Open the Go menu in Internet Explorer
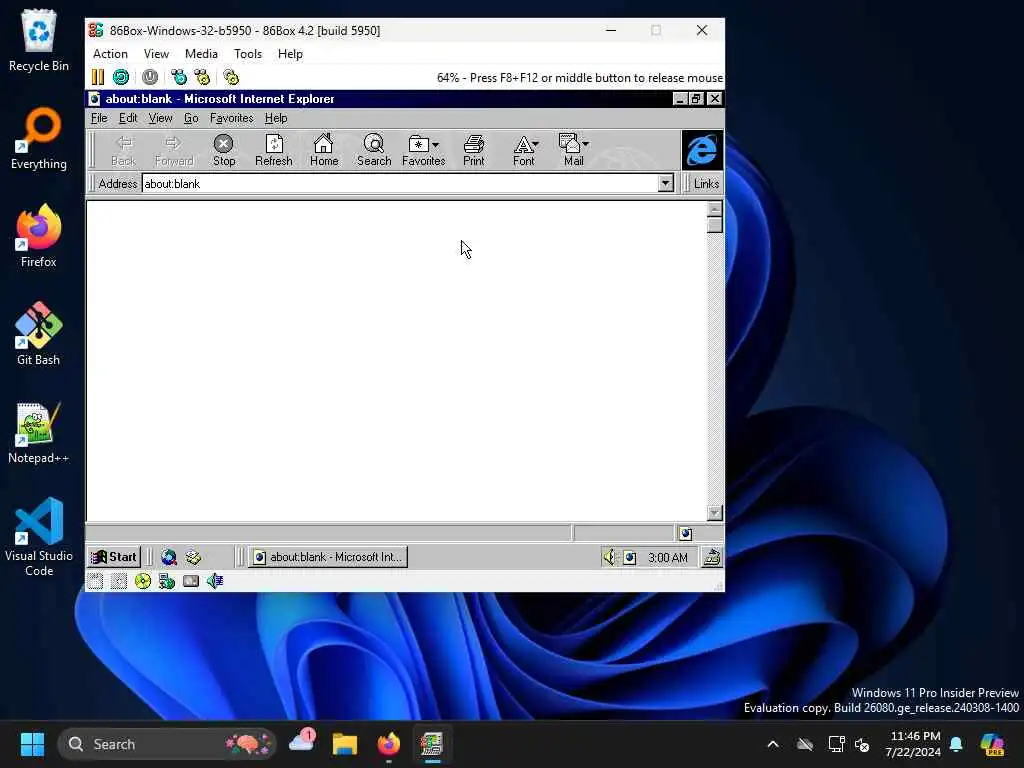Screen dimensions: 1024x768 click(191, 118)
